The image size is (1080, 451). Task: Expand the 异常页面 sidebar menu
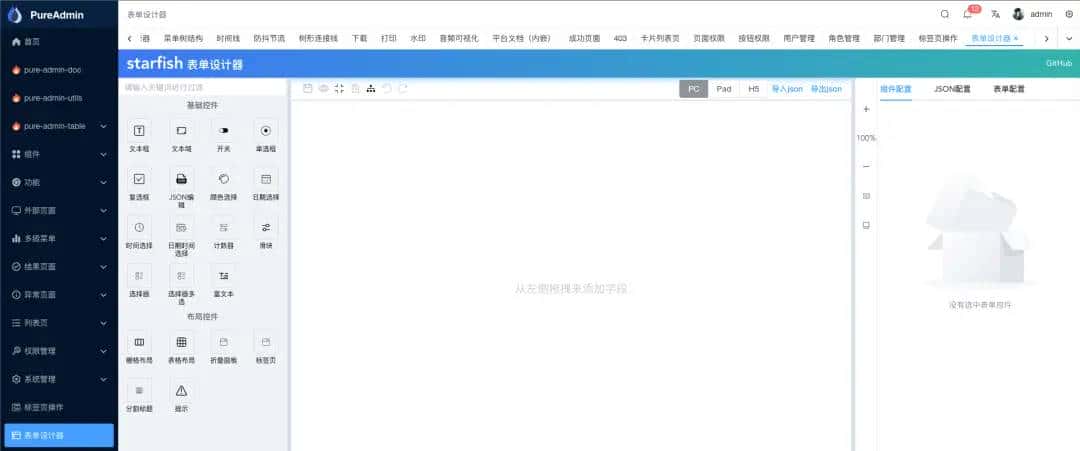[x=59, y=295]
